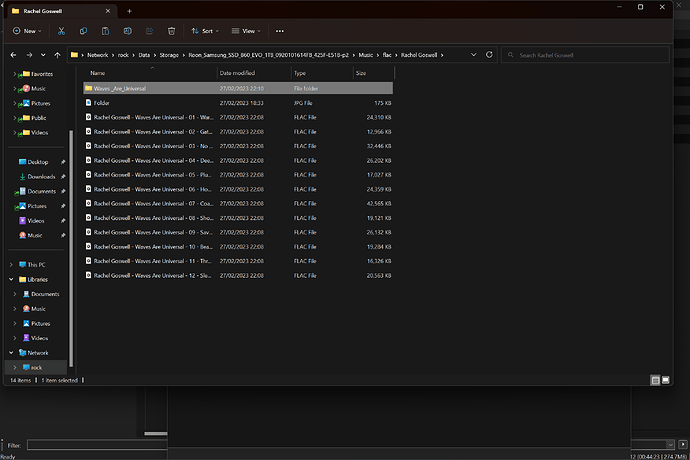Open the New item menu
Image resolution: width=690 pixels, height=460 pixels.
coord(29,32)
